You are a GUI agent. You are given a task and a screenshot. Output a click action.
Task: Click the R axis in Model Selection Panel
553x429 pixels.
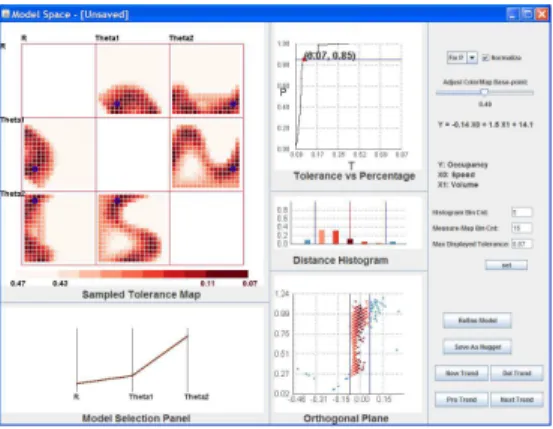click(x=77, y=359)
